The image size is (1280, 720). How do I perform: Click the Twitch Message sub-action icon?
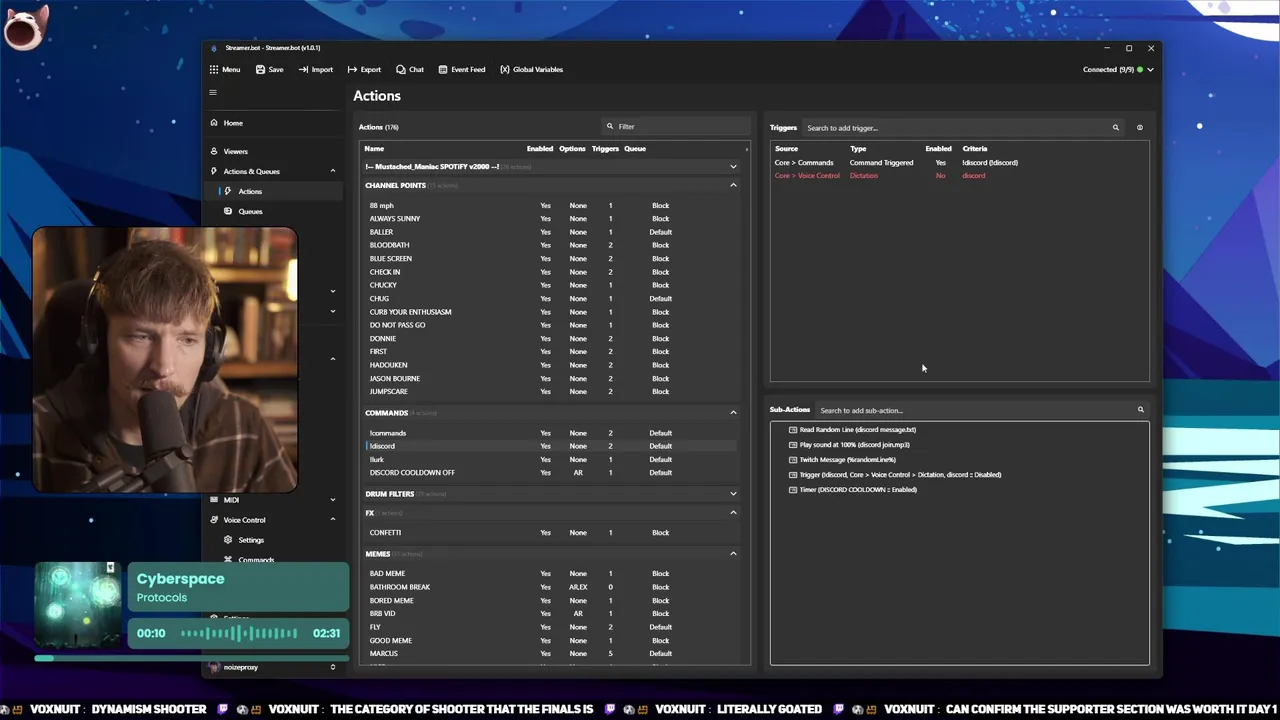click(793, 460)
